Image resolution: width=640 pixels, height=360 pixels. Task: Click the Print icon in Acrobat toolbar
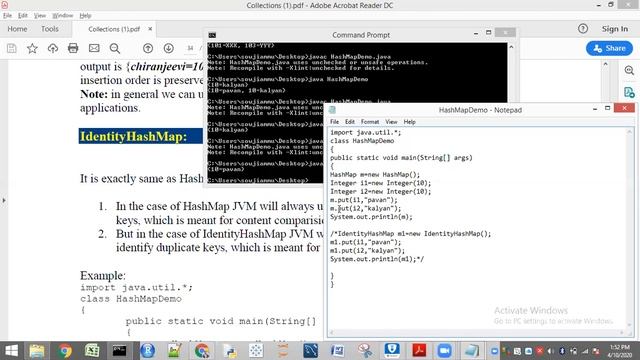[x=73, y=48]
